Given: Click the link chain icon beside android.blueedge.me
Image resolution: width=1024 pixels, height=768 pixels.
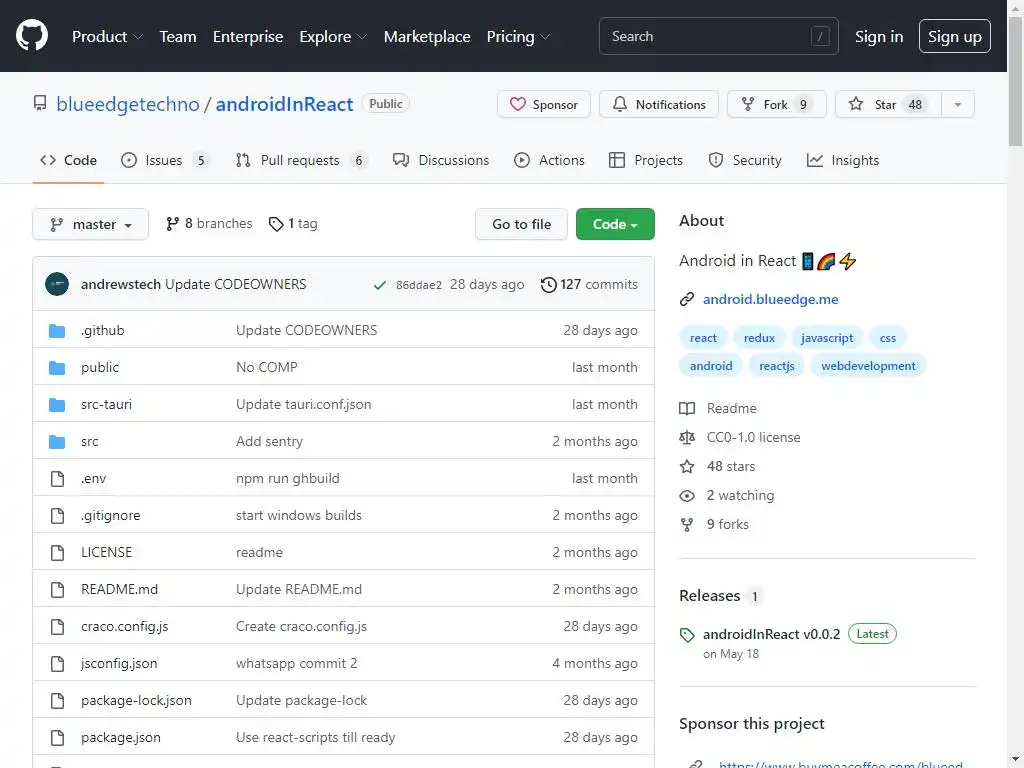Looking at the screenshot, I should (686, 299).
